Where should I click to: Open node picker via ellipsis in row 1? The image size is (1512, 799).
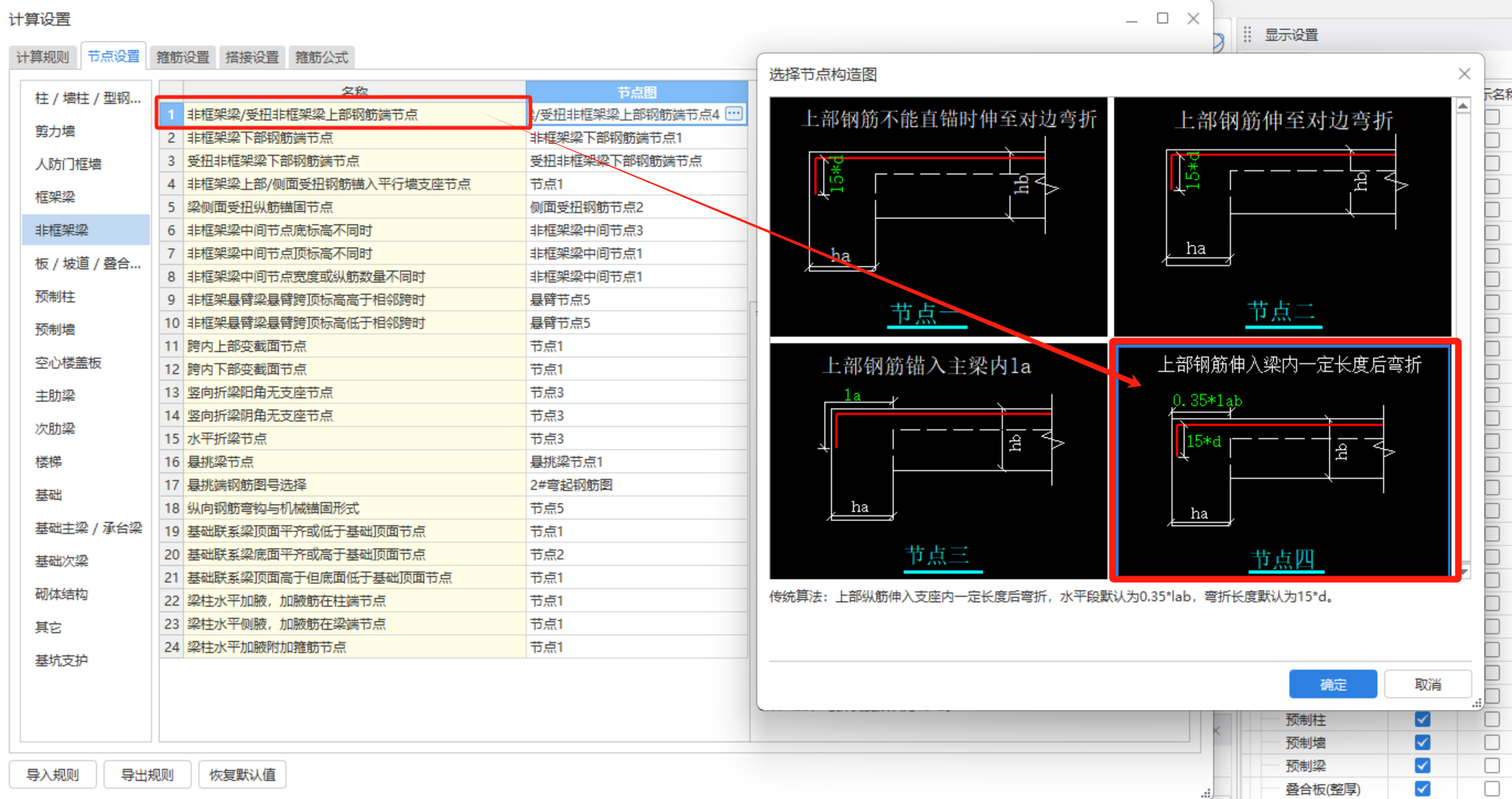(733, 113)
